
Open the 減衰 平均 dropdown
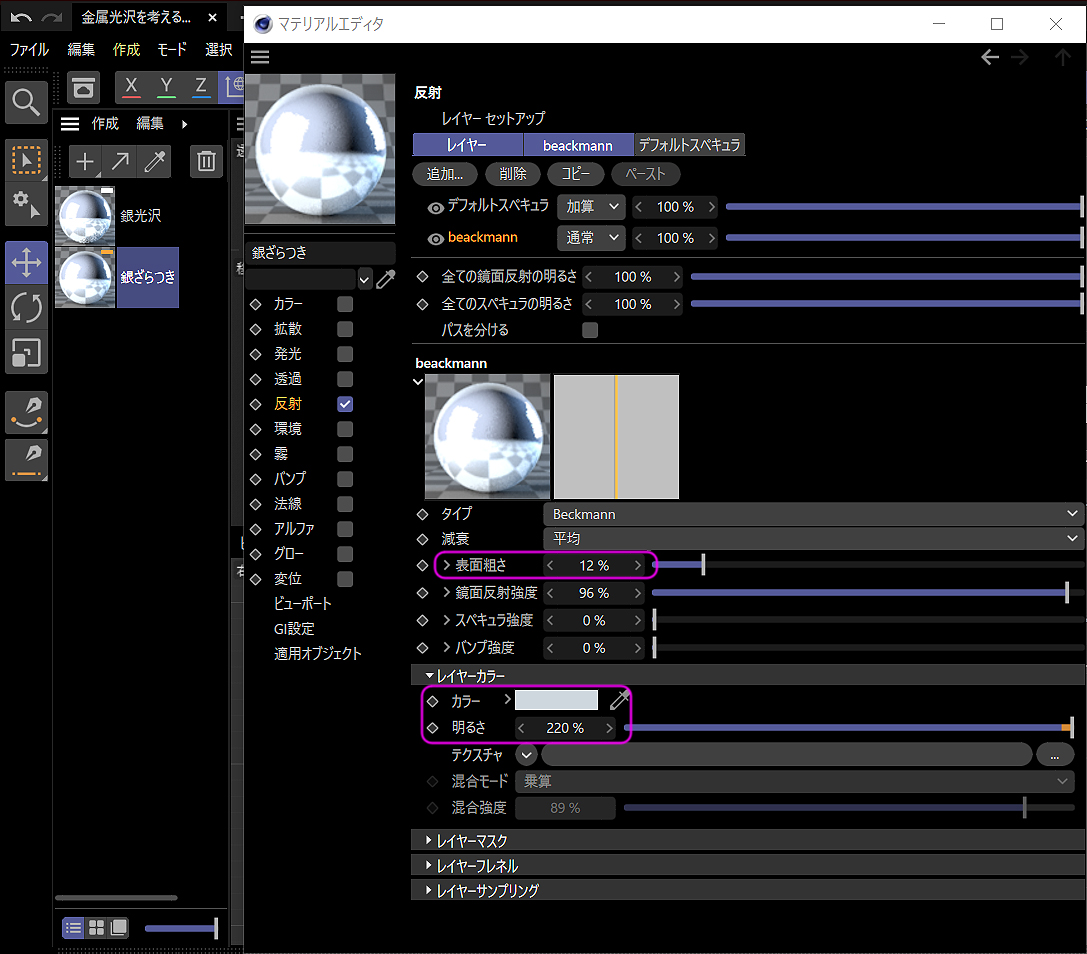pos(813,539)
